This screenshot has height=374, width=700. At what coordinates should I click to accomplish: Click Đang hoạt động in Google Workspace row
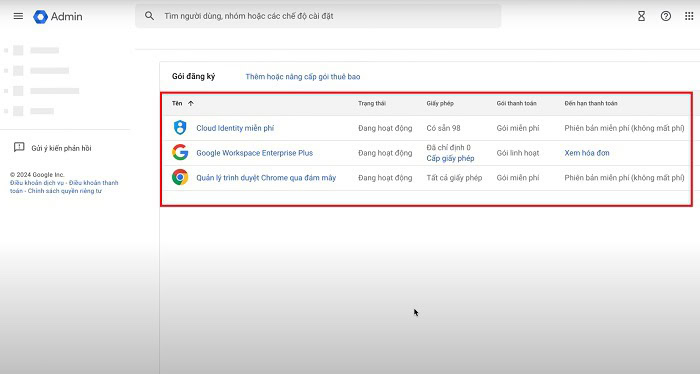click(x=385, y=153)
